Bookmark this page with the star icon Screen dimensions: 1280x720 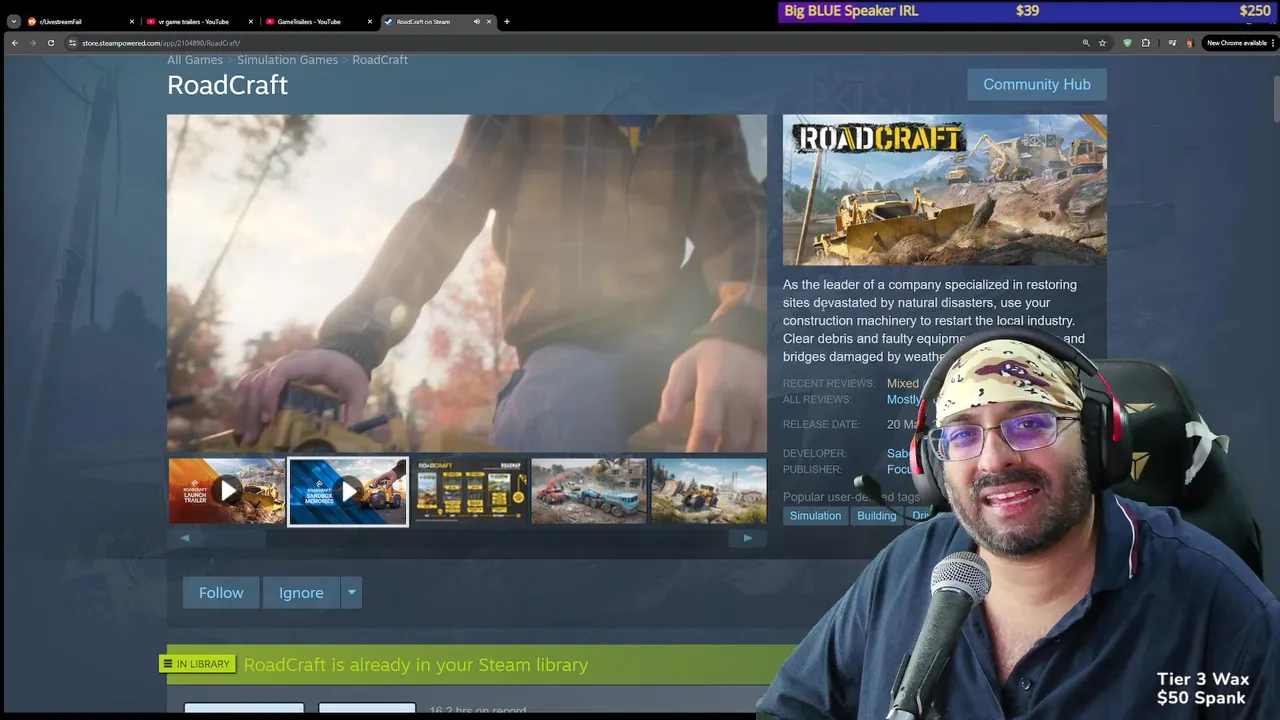(1103, 43)
